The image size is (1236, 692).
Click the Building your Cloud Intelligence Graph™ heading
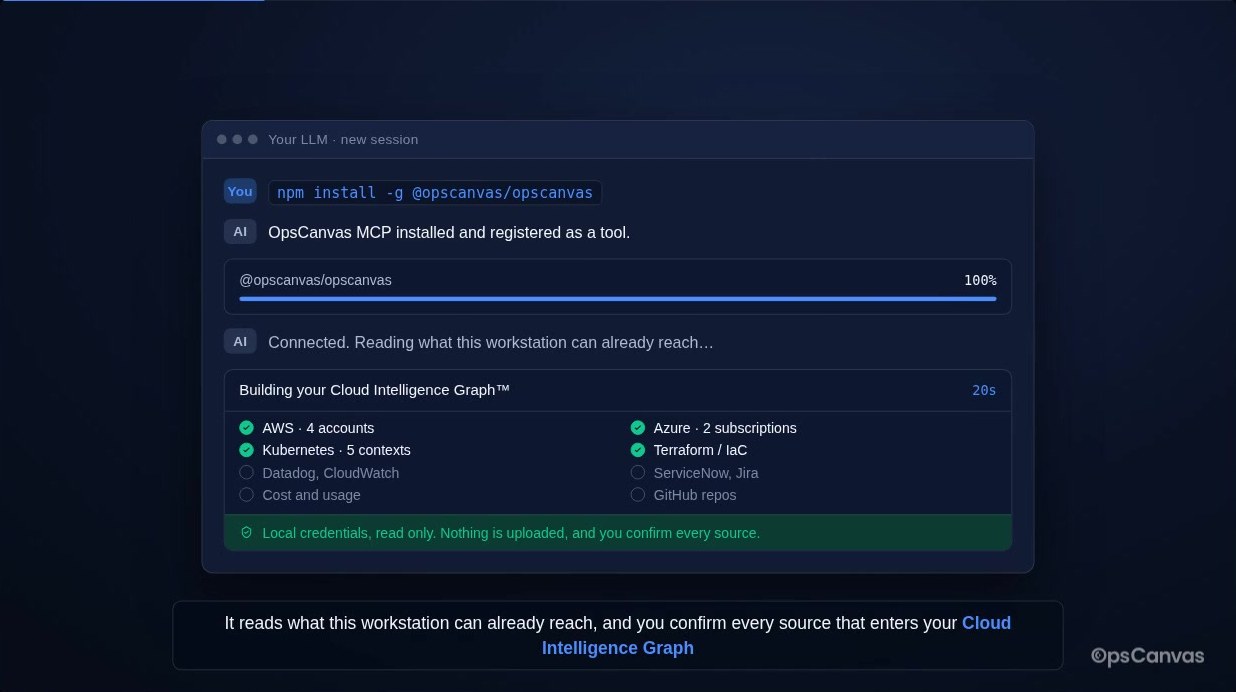(374, 390)
